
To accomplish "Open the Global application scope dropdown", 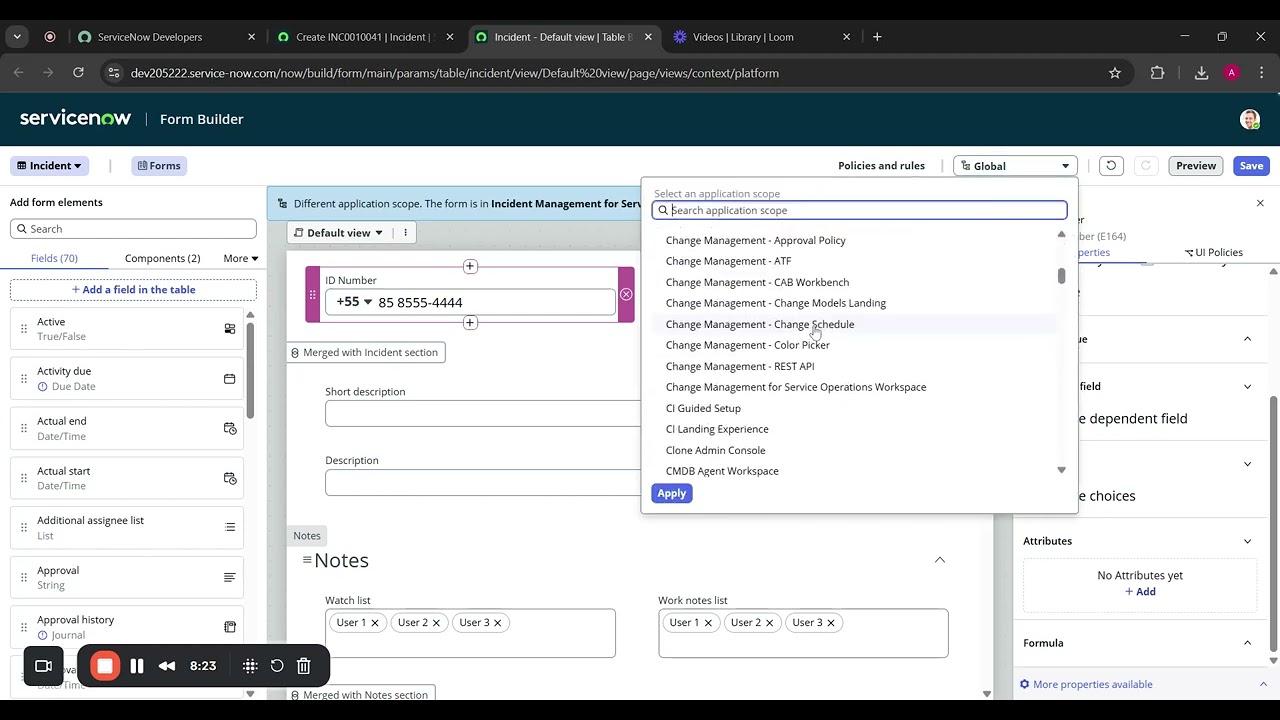I will click(1015, 166).
